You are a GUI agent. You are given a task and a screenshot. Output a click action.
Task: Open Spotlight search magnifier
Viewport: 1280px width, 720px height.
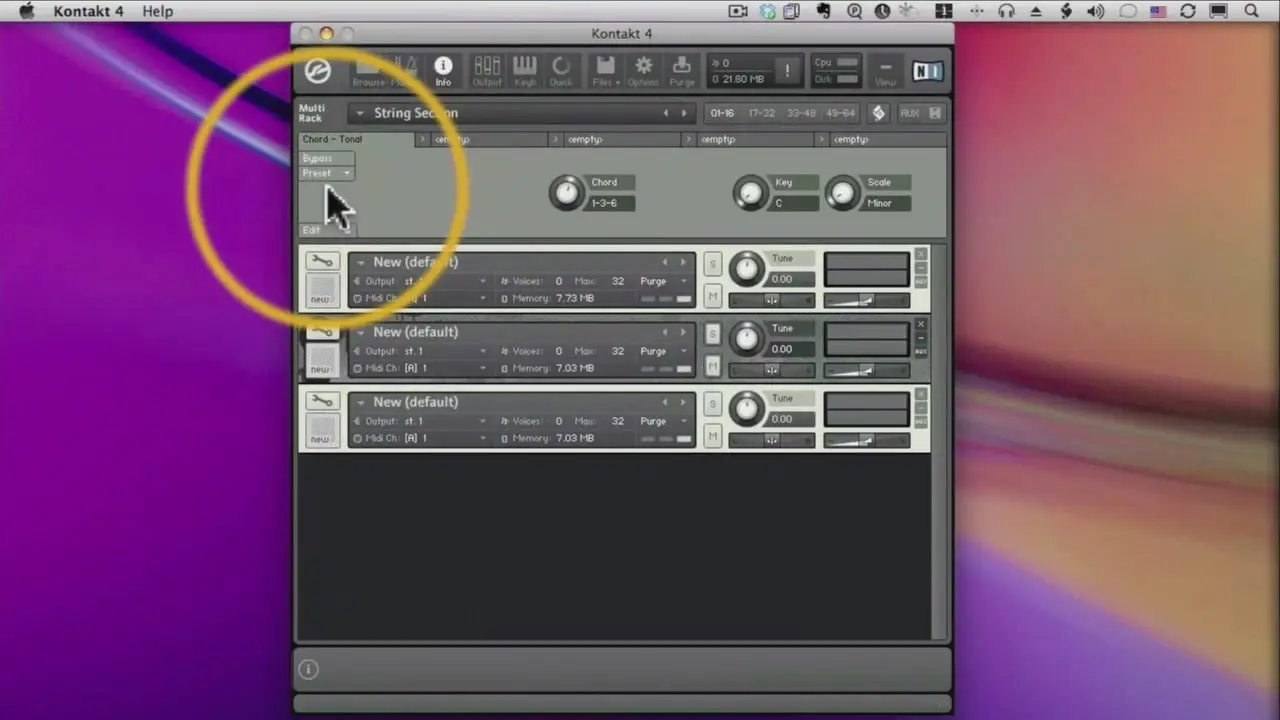[x=1251, y=11]
